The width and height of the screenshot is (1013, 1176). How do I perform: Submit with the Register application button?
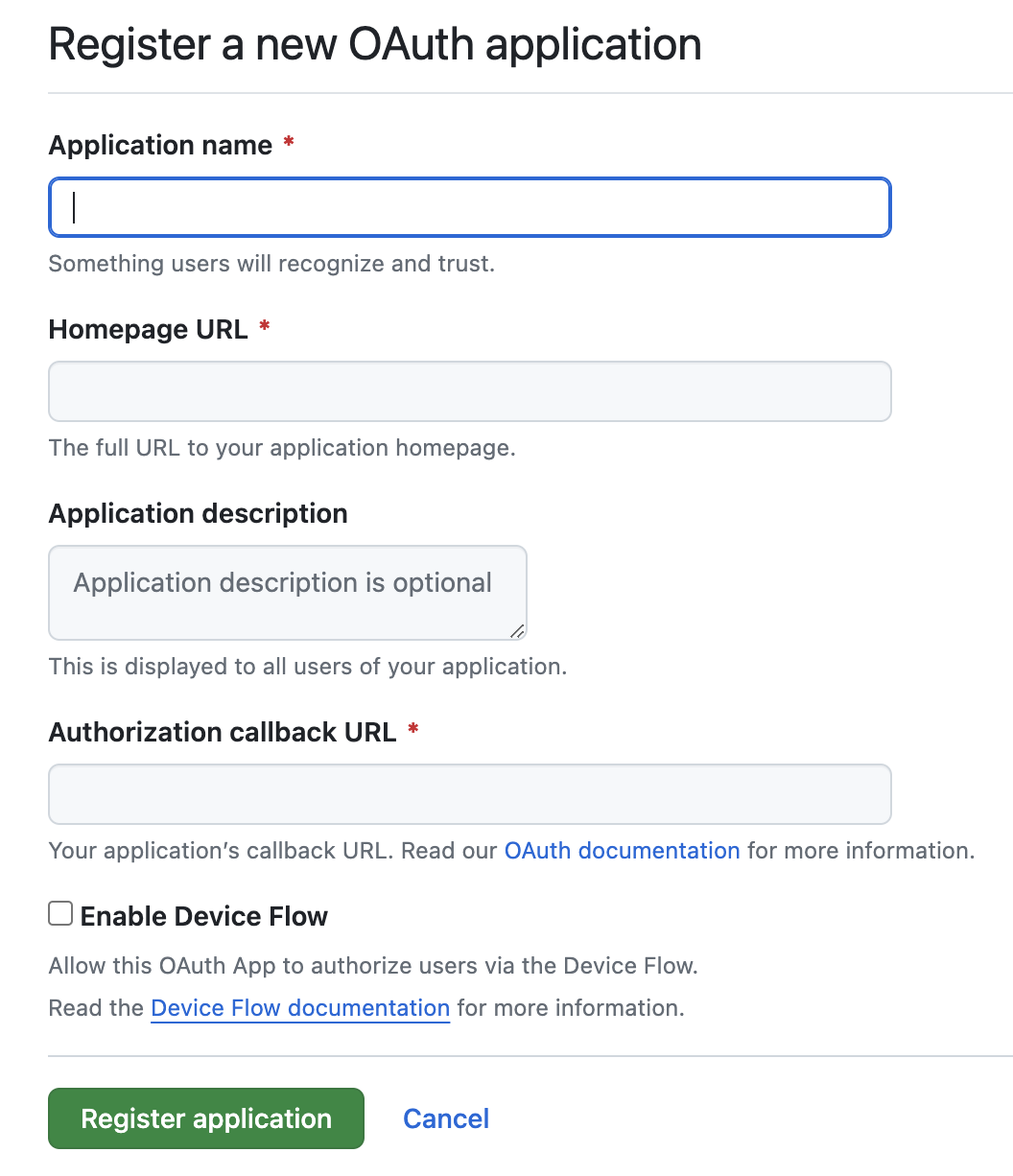[206, 1118]
